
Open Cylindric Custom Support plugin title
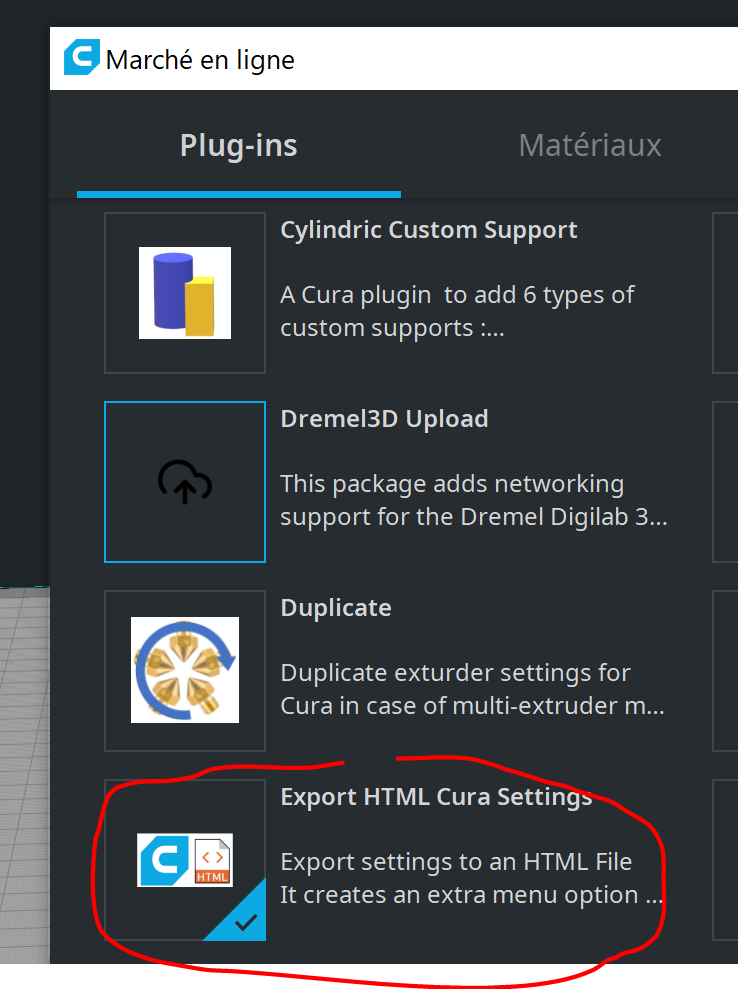428,230
